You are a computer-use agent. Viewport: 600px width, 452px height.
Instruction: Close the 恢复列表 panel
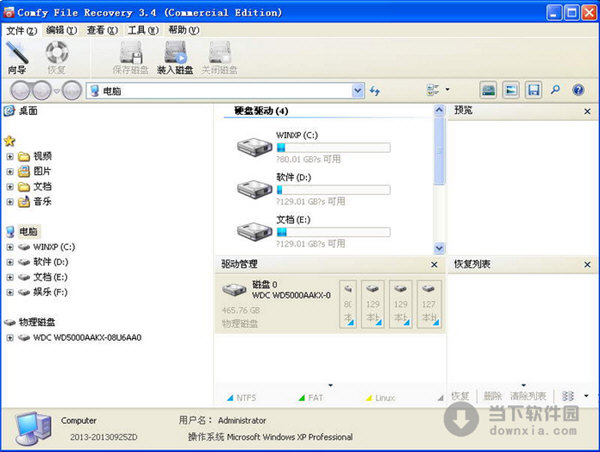pos(587,264)
